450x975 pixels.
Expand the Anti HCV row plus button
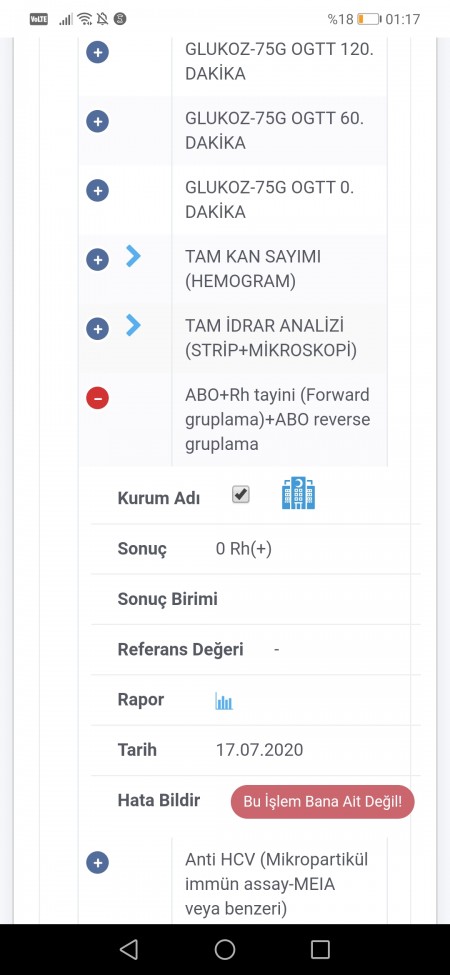click(97, 862)
